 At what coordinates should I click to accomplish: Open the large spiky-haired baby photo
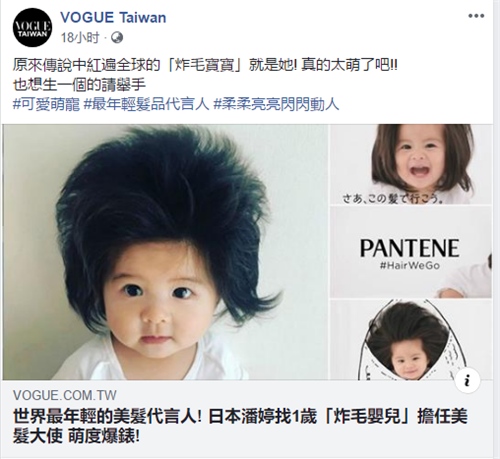click(x=165, y=252)
